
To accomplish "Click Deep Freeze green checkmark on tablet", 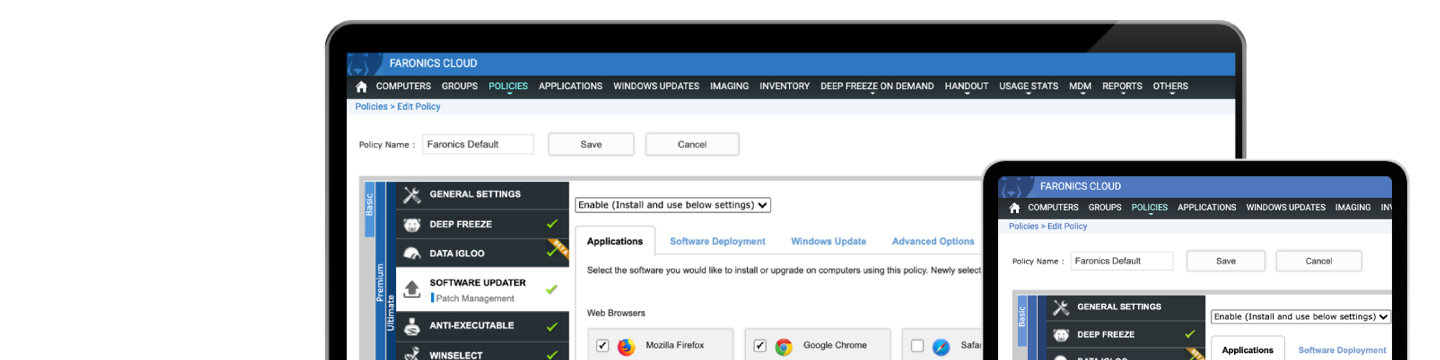I will pos(1190,335).
